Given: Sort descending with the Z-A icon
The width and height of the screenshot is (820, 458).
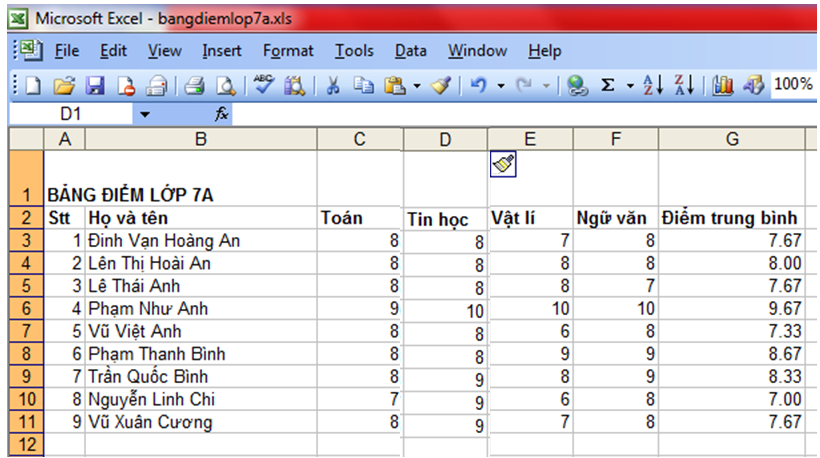Looking at the screenshot, I should 684,85.
